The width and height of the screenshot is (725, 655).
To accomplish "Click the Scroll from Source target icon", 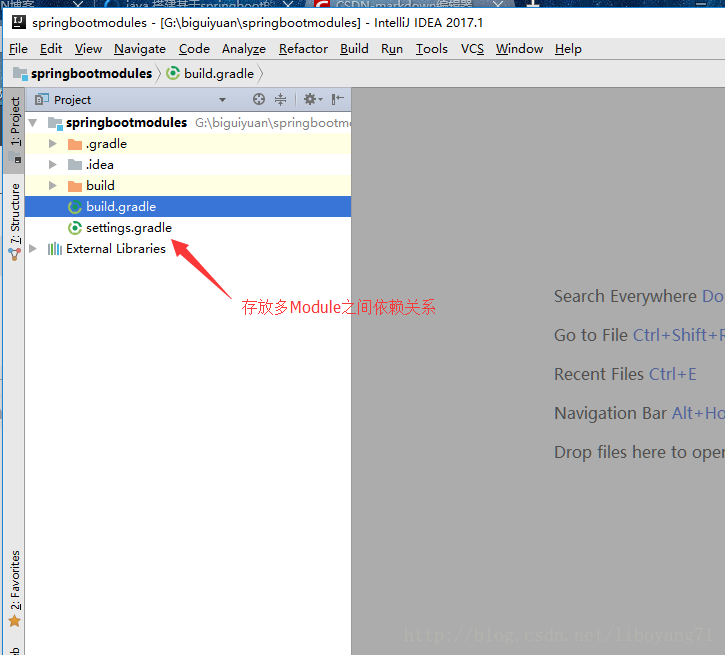I will 259,99.
